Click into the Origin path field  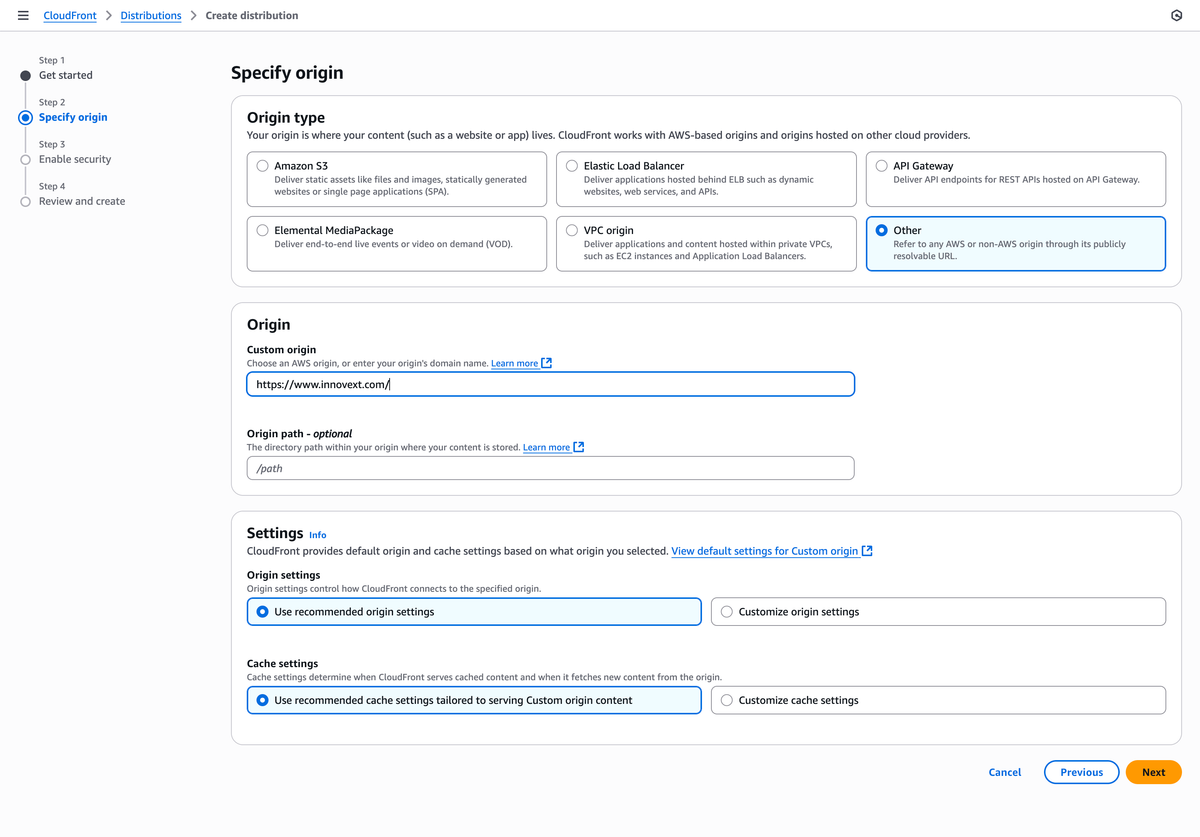tap(550, 468)
